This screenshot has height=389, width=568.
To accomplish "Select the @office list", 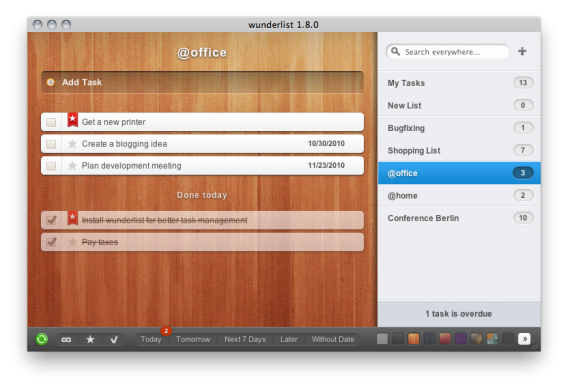I will coord(459,173).
